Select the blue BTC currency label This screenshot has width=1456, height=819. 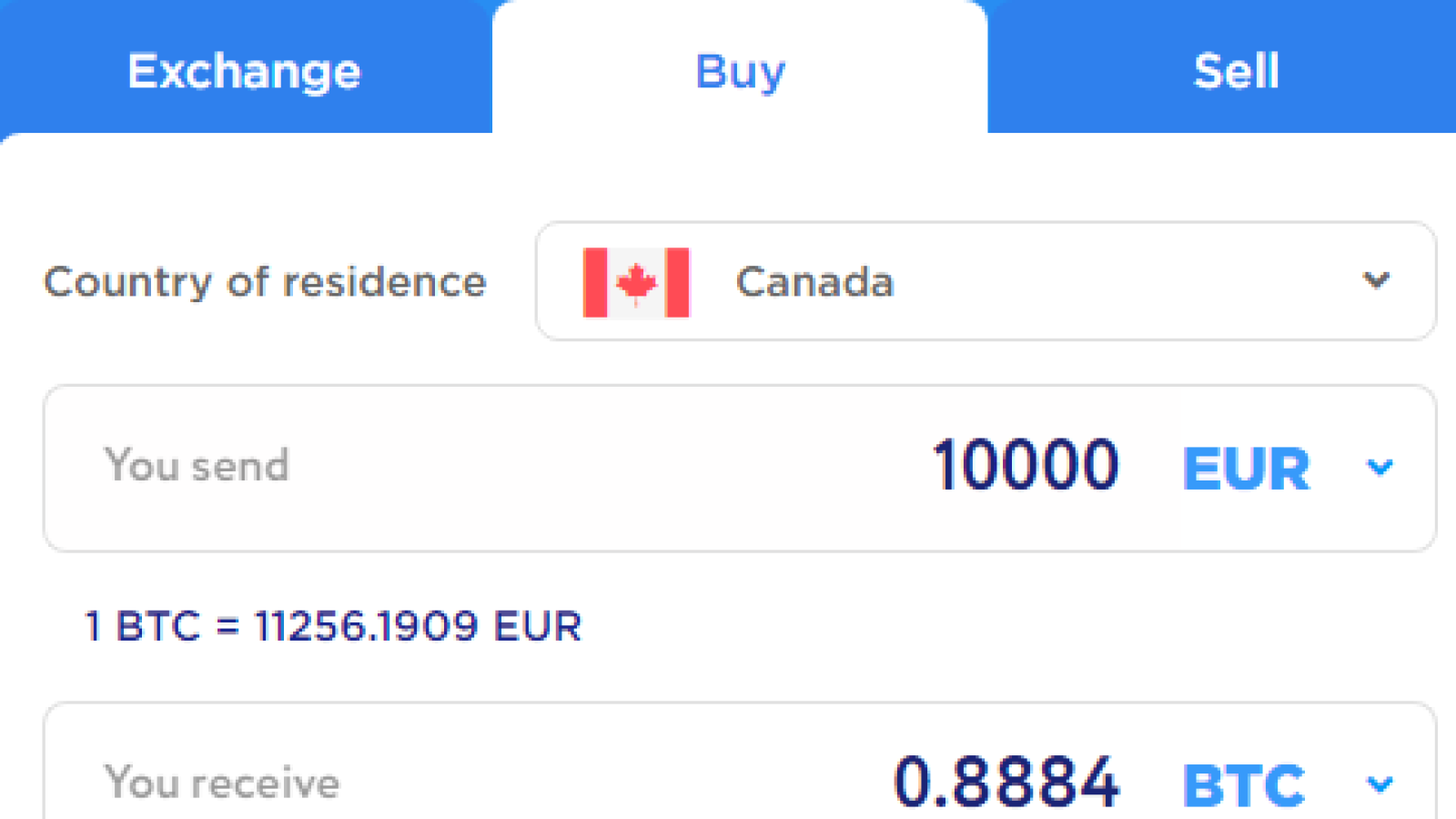[1243, 785]
